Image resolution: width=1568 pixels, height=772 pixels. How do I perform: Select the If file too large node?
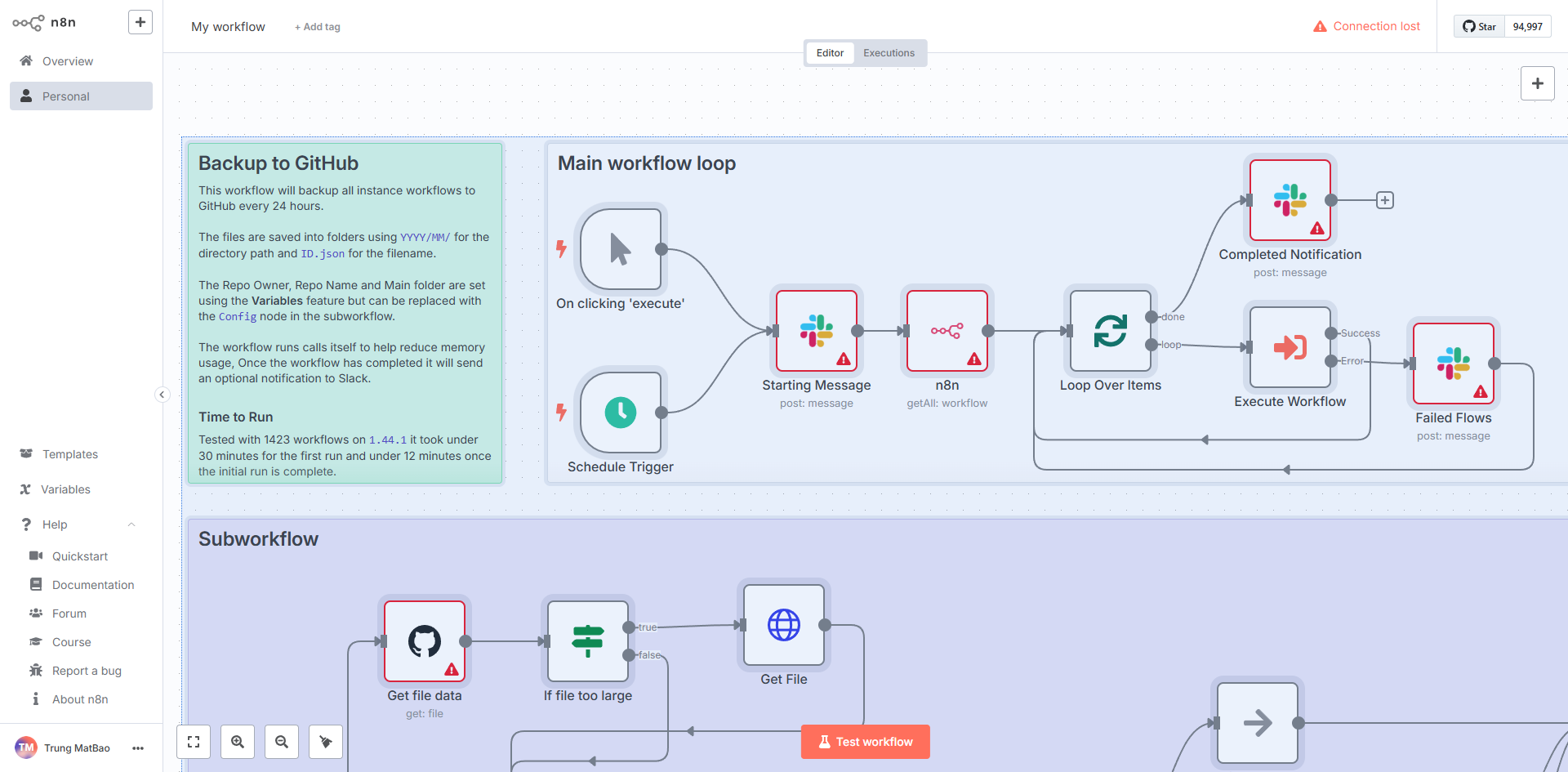(588, 641)
